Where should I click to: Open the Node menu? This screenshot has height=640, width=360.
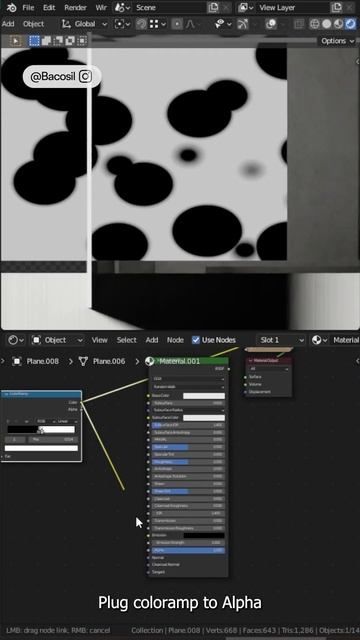pos(175,340)
